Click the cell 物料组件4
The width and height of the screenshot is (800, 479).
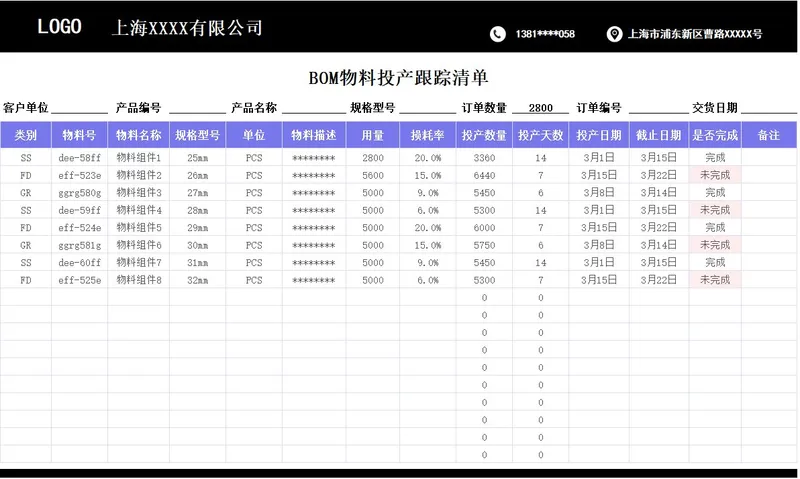[138, 210]
